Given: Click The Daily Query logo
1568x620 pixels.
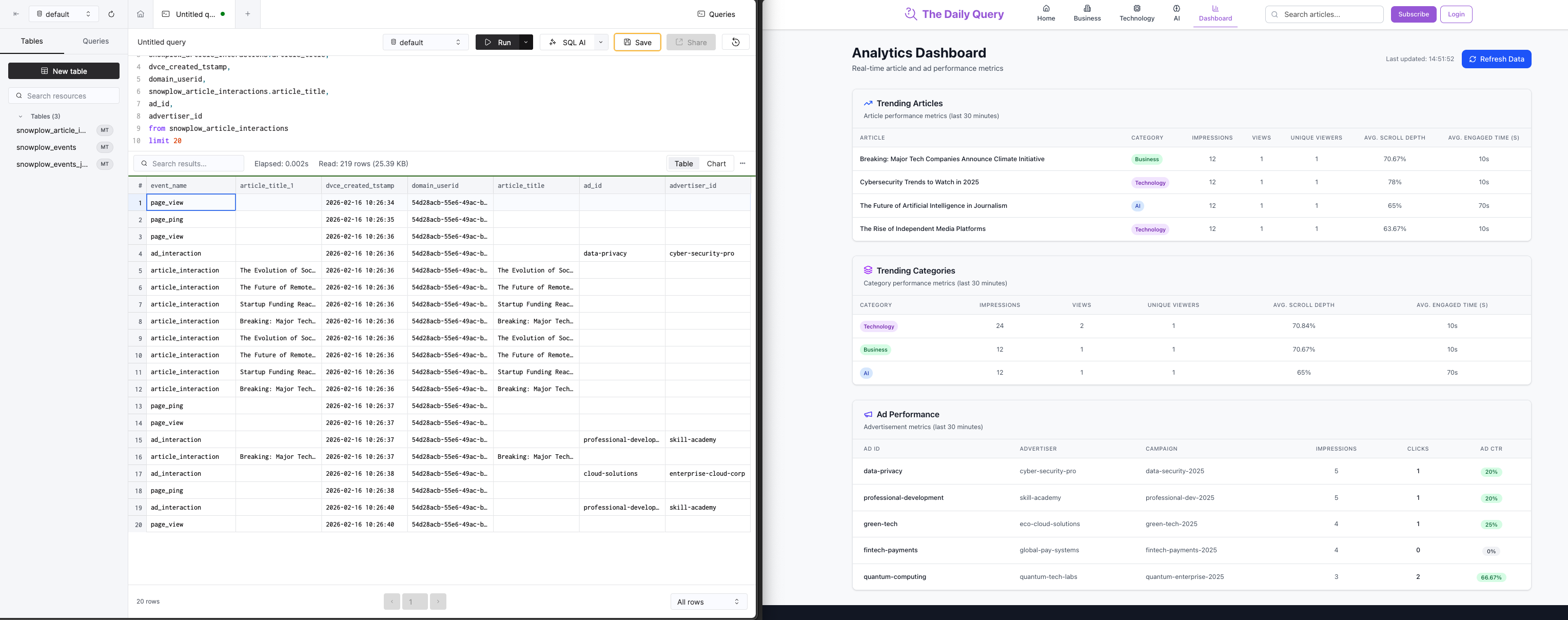Looking at the screenshot, I should pos(954,13).
